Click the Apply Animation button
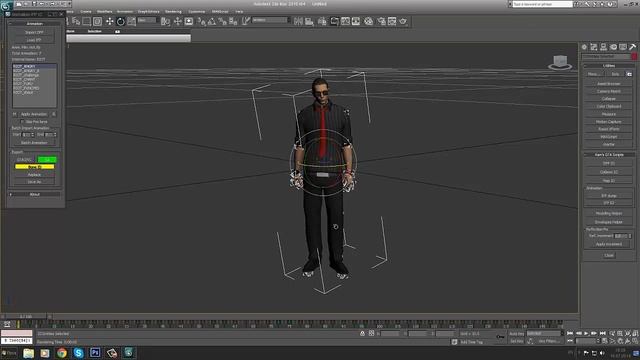 click(34, 114)
